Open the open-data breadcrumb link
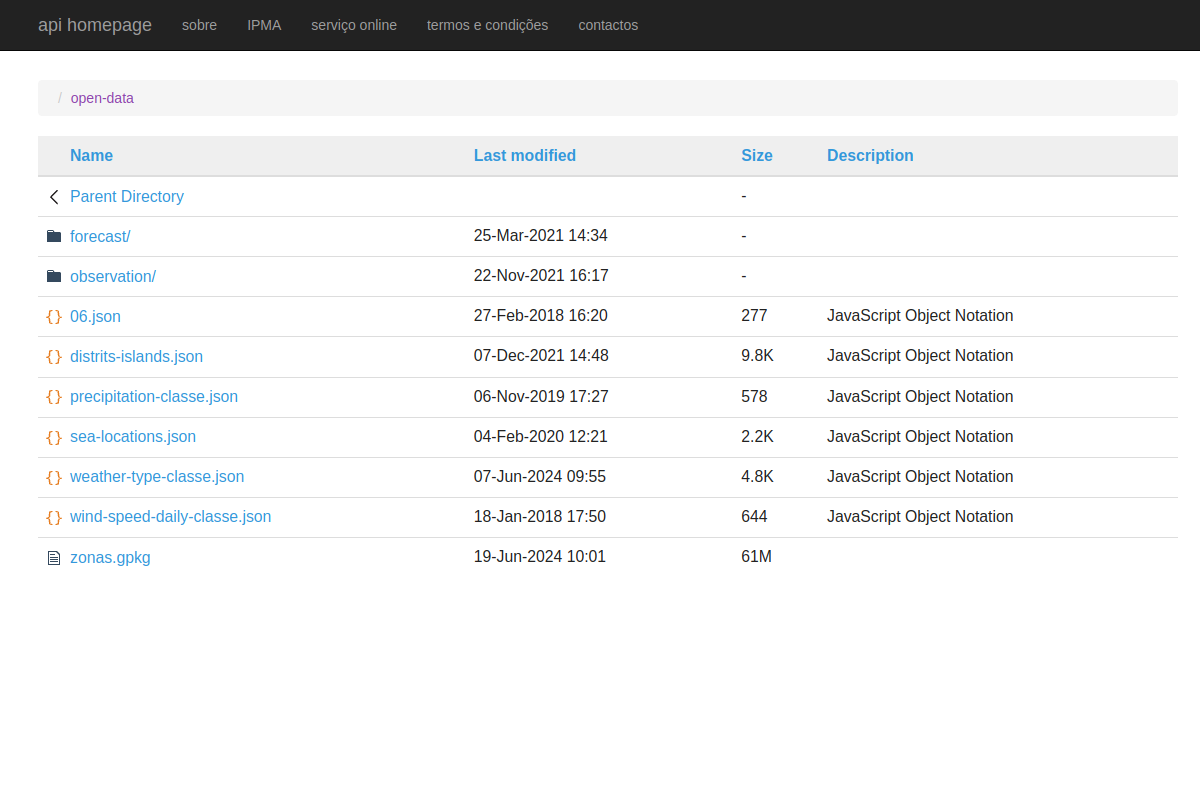Viewport: 1200px width, 800px height. tap(102, 98)
